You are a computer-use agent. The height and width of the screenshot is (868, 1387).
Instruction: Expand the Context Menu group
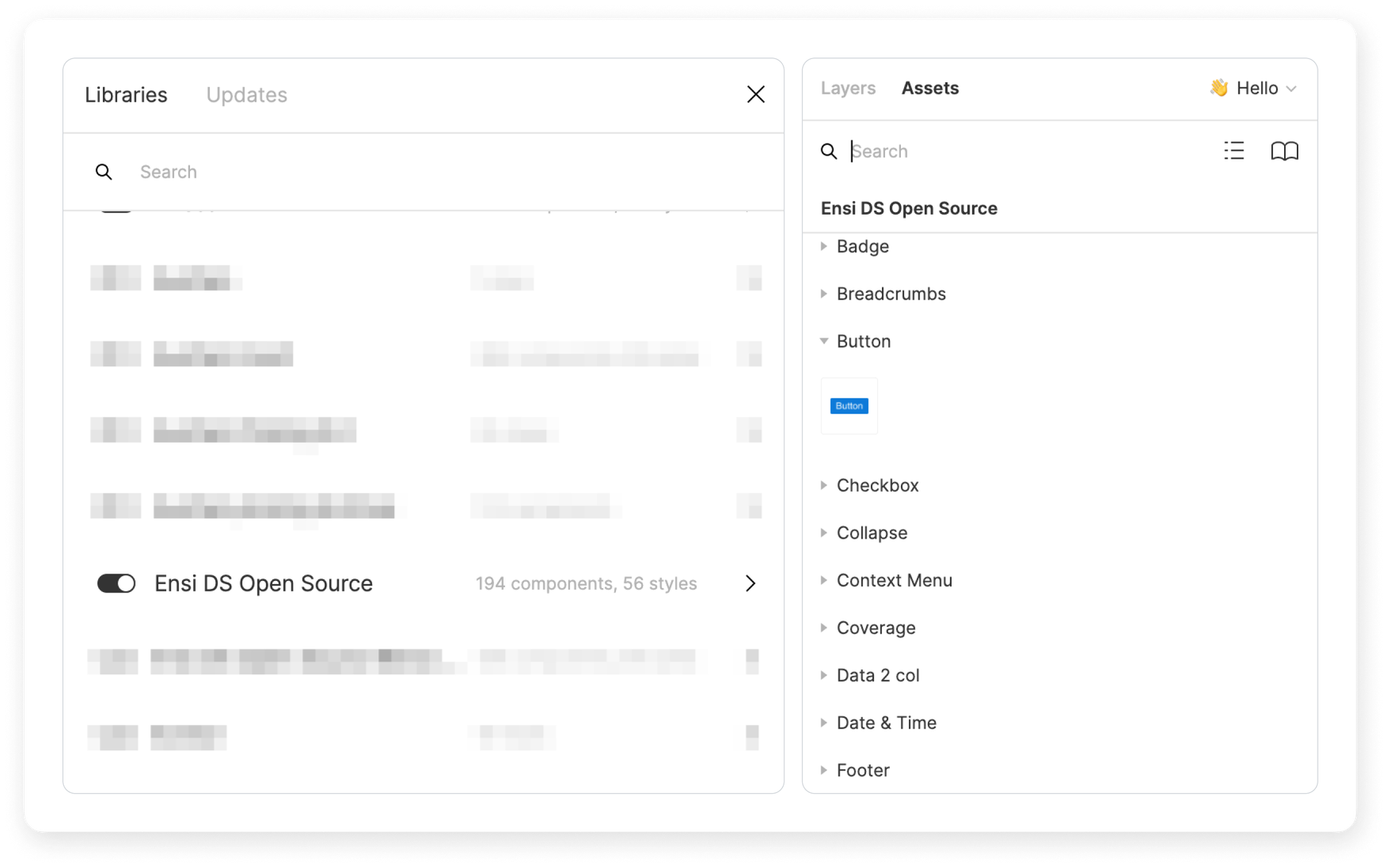coord(824,581)
